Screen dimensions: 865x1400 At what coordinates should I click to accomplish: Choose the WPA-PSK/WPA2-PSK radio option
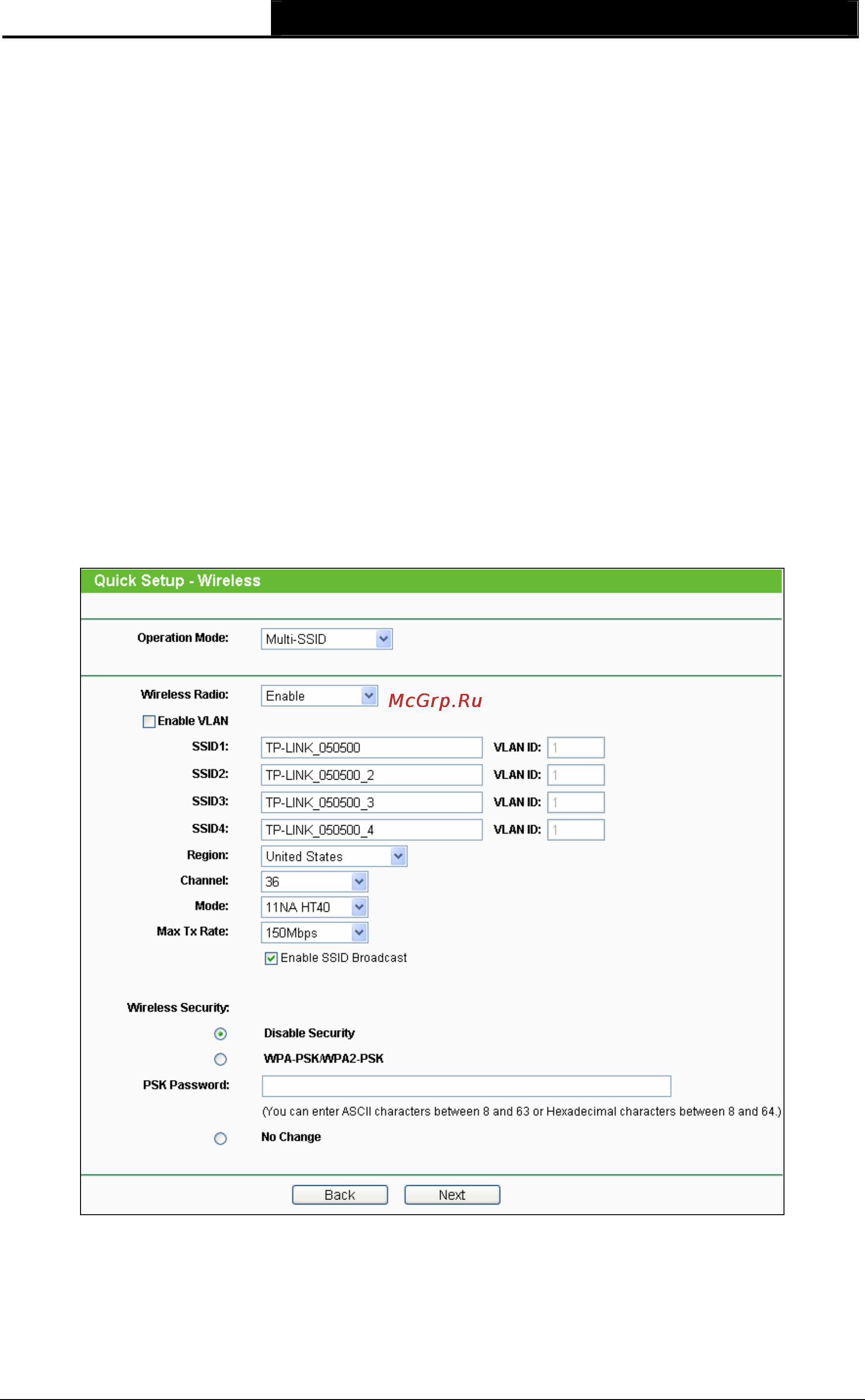click(x=220, y=1059)
